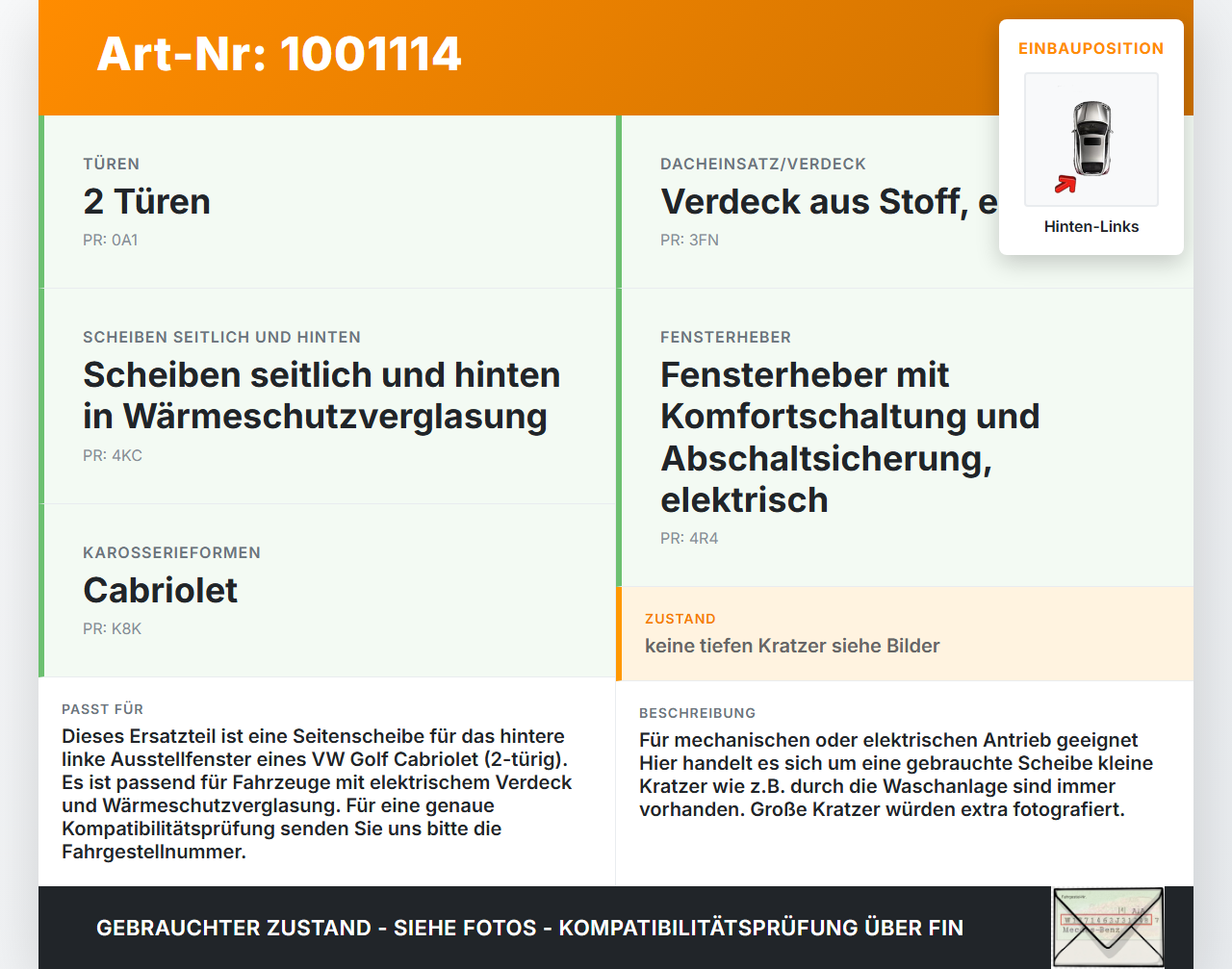The width and height of the screenshot is (1232, 969).
Task: Select the green accent bar beside TÜREN
Action: point(40,201)
